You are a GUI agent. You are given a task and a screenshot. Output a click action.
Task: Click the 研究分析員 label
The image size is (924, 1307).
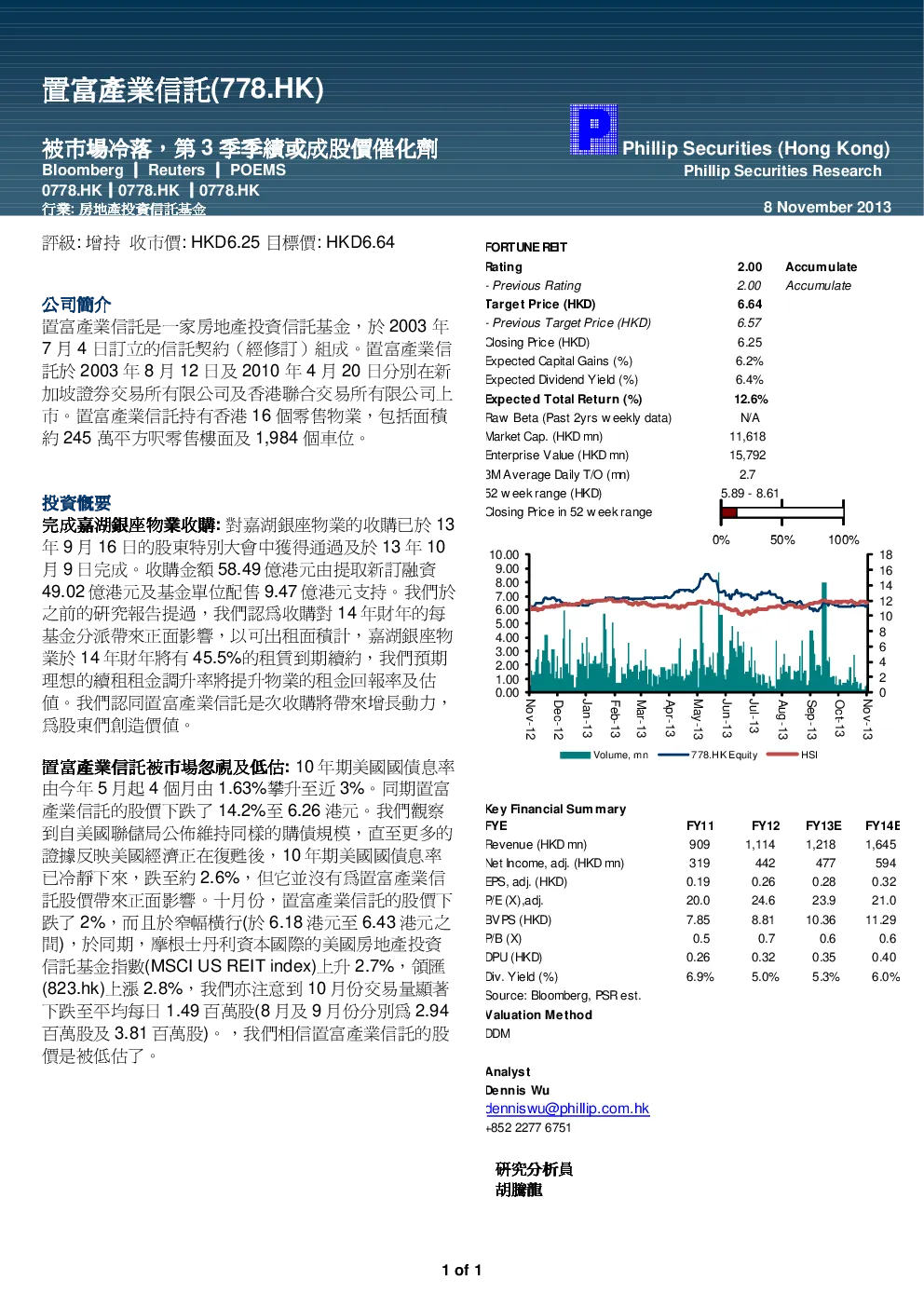[x=534, y=1169]
